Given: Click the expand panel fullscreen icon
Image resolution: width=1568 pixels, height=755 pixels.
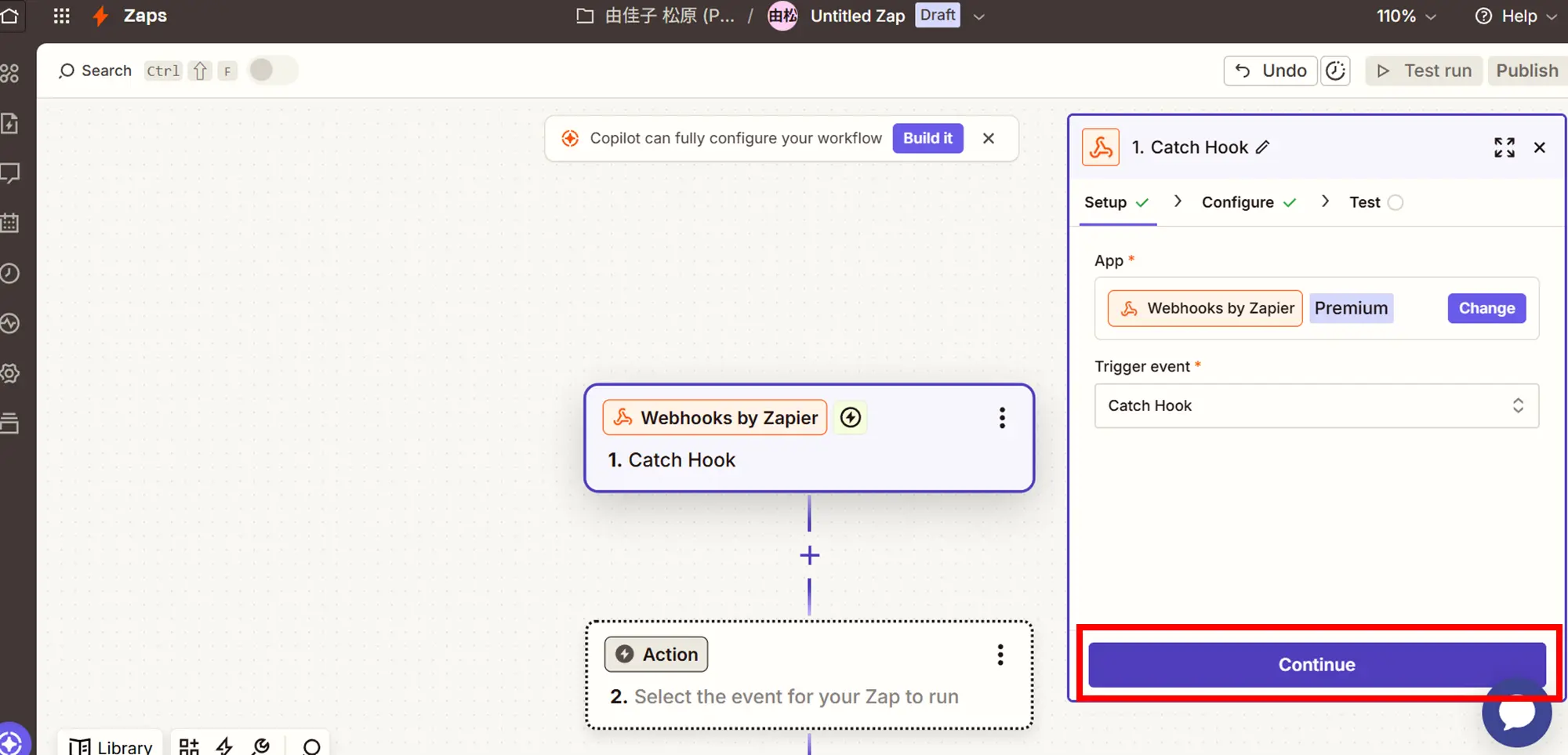Looking at the screenshot, I should 1504,147.
